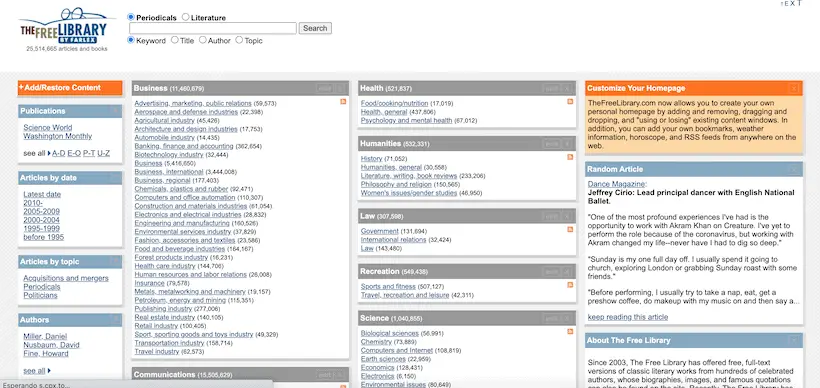Screen dimensions: 820x388
Task: Open the Business panel RSS feed icon
Action: [x=343, y=101]
